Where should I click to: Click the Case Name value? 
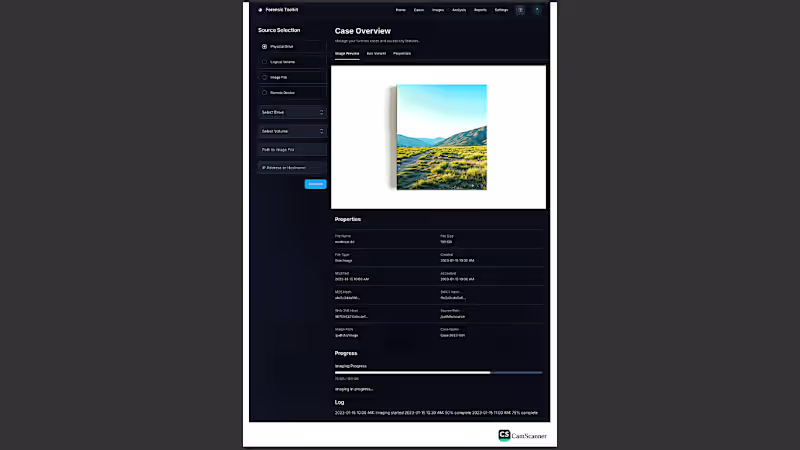(x=453, y=336)
